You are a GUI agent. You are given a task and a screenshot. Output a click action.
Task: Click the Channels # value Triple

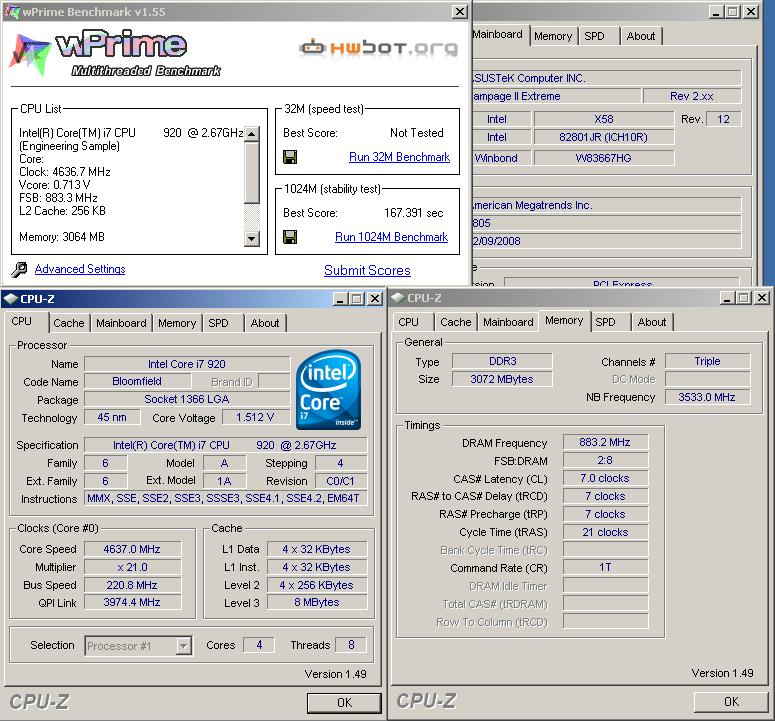point(707,361)
